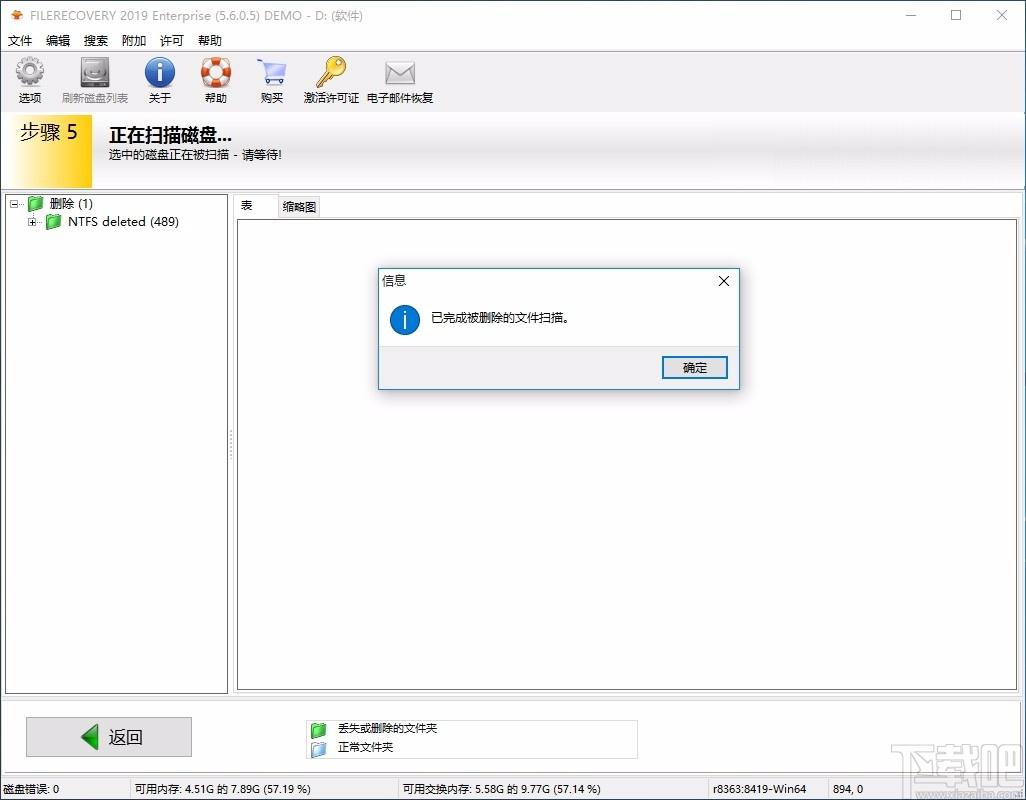Screen dimensions: 1026x800
Task: Click status bar text 磁盘错误: 0
Action: (x=31, y=789)
